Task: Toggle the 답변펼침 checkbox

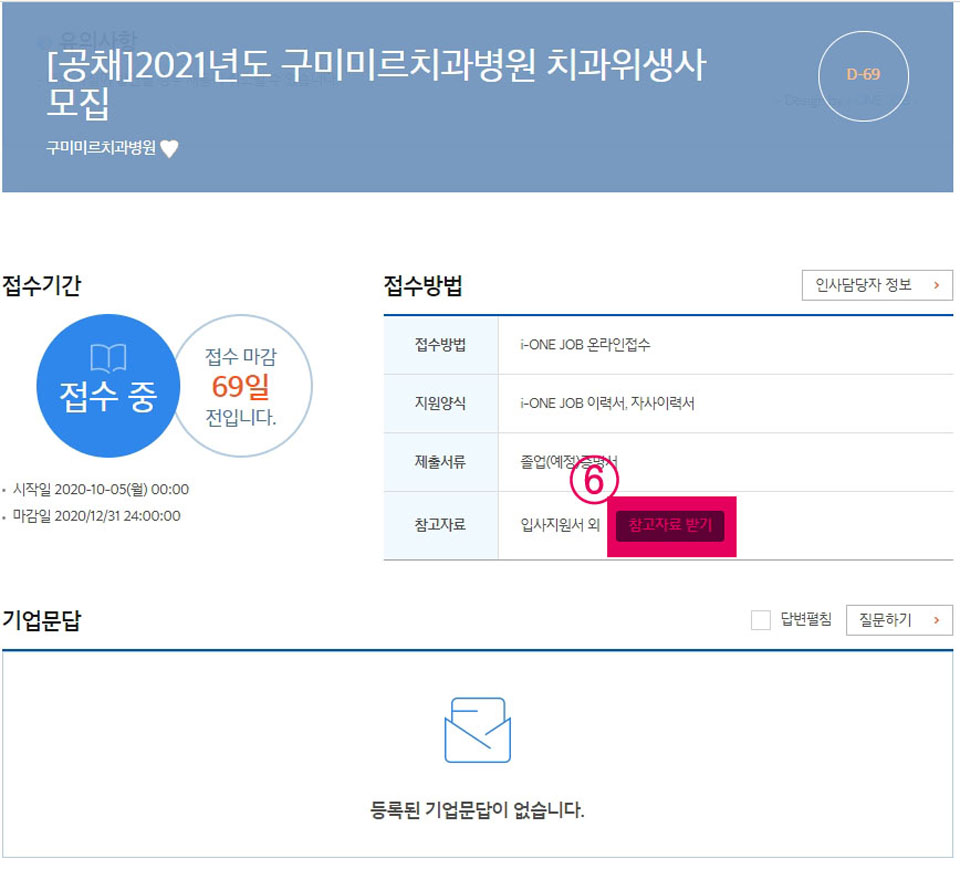Action: click(760, 621)
